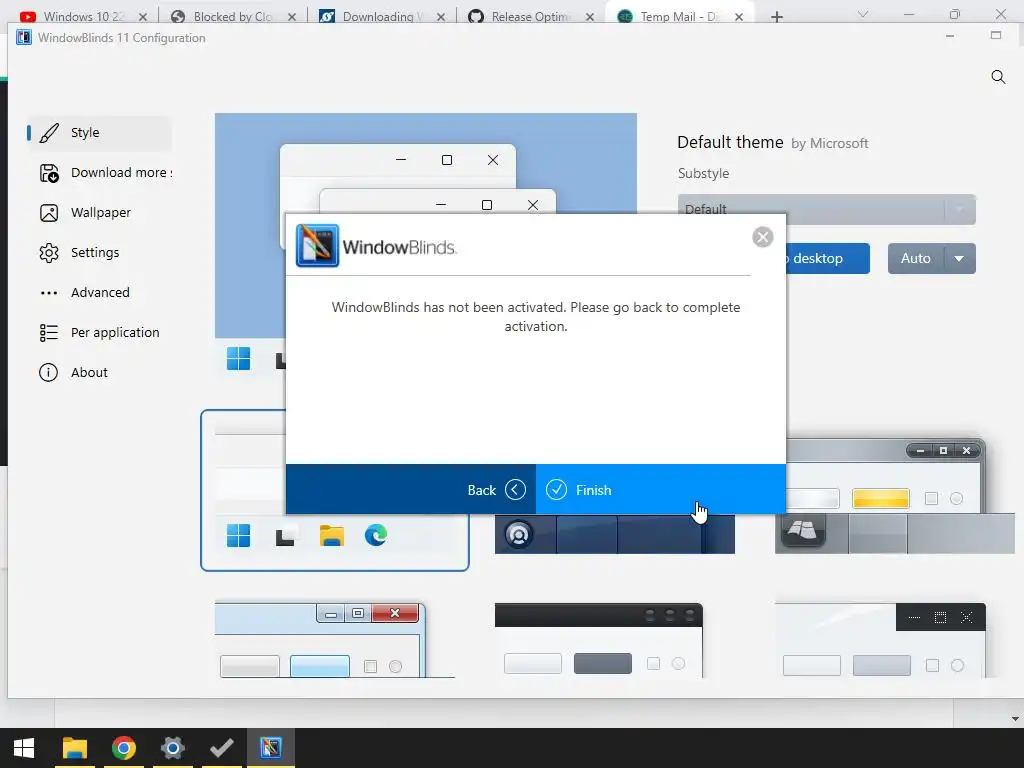Open a new browser tab
Screen dimensions: 1024x768
776,17
